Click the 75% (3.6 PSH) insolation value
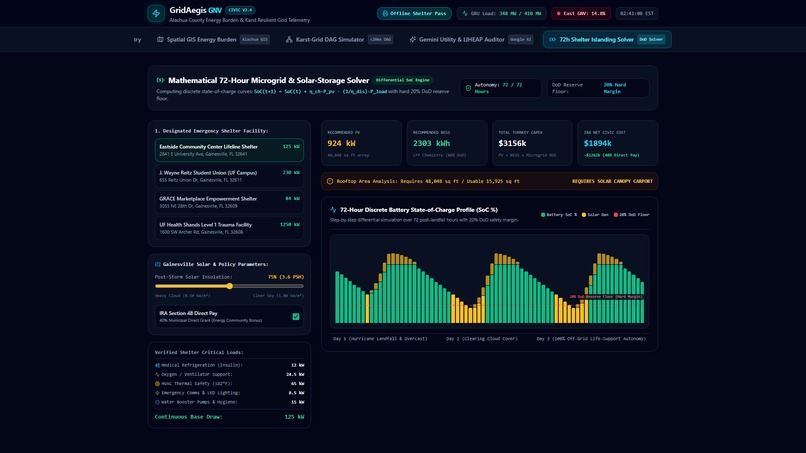The height and width of the screenshot is (453, 806). (x=285, y=277)
